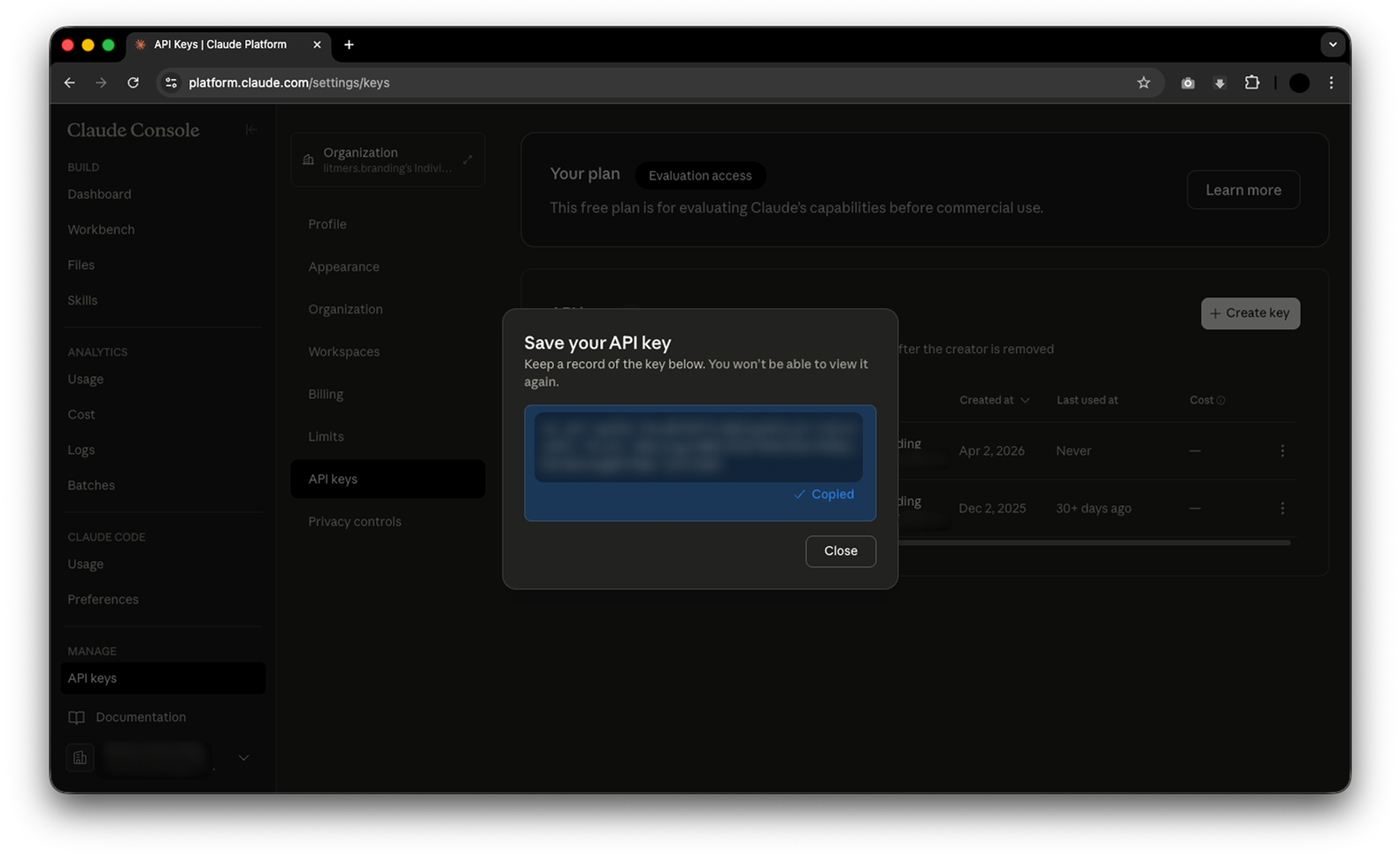Screen dimensions: 1400x868
Task: Open Chrome three-dot menu
Action: (1331, 82)
